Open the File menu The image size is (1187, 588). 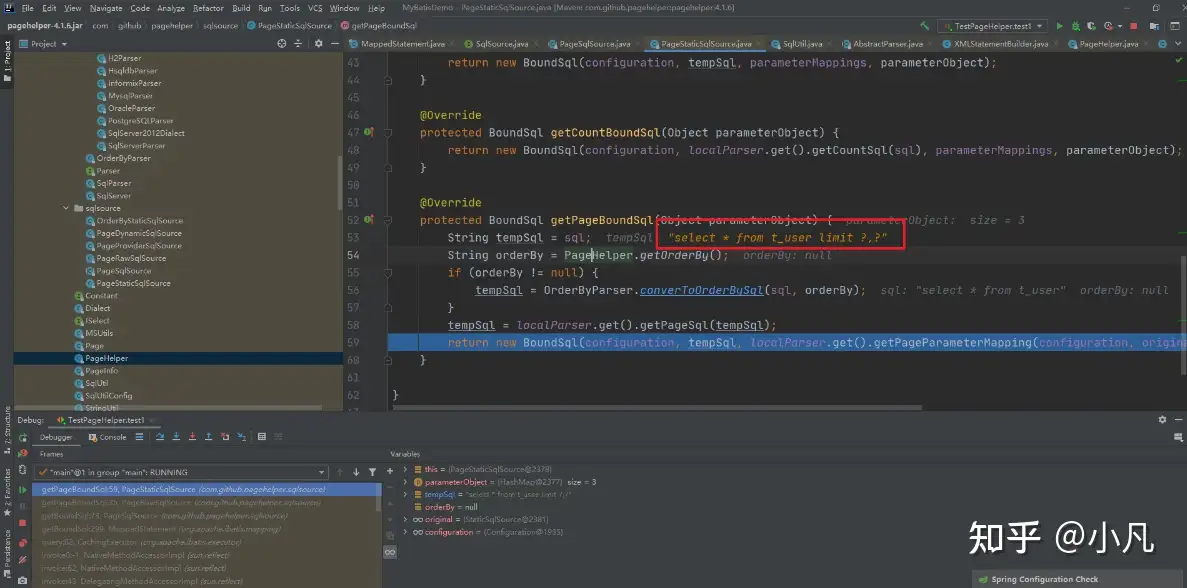[27, 8]
